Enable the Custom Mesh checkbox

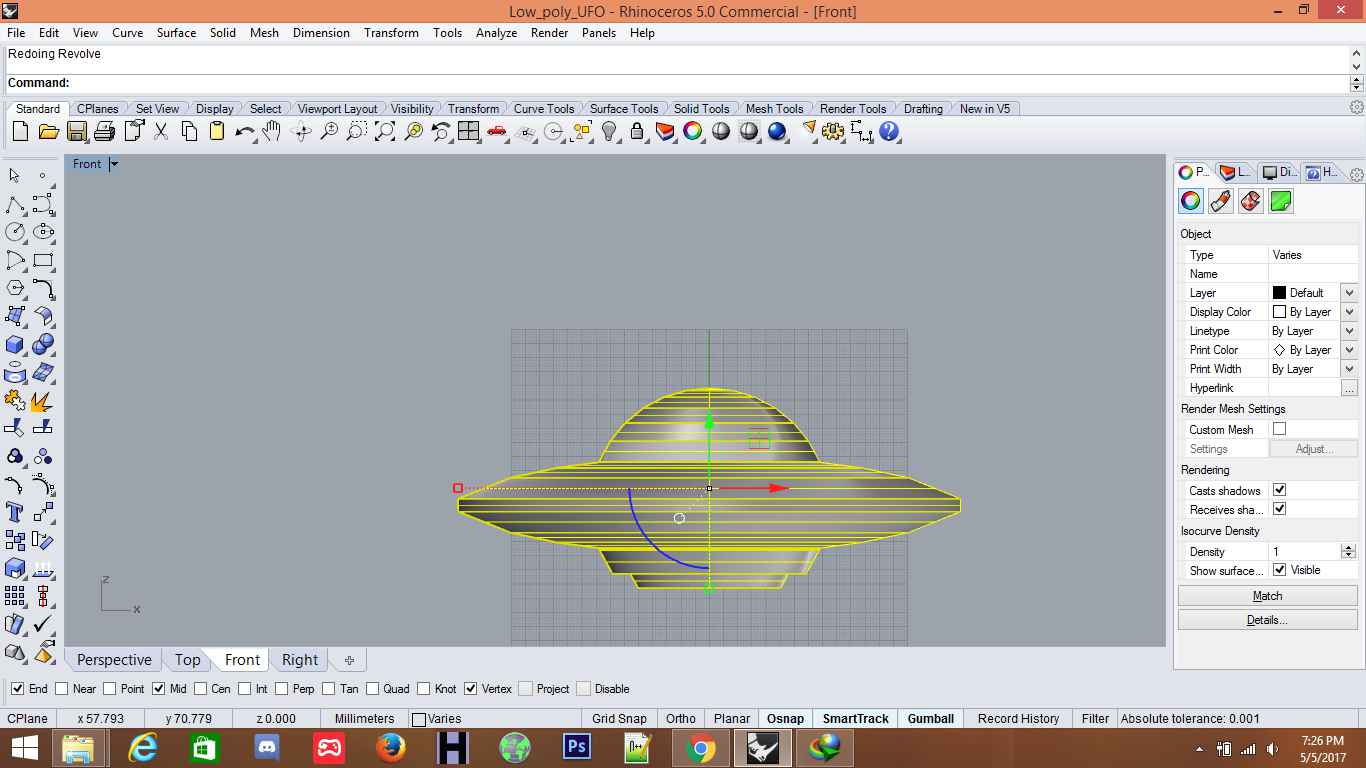tap(1279, 429)
